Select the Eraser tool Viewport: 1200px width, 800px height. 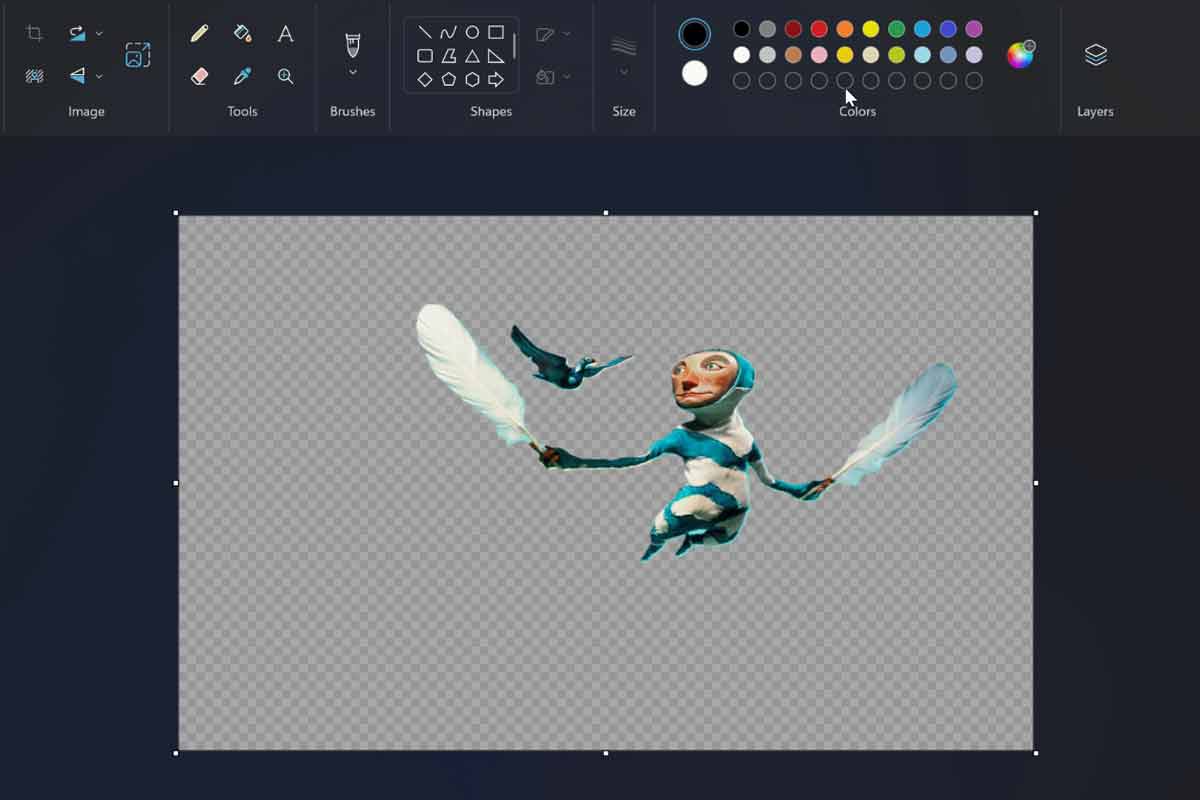[199, 76]
